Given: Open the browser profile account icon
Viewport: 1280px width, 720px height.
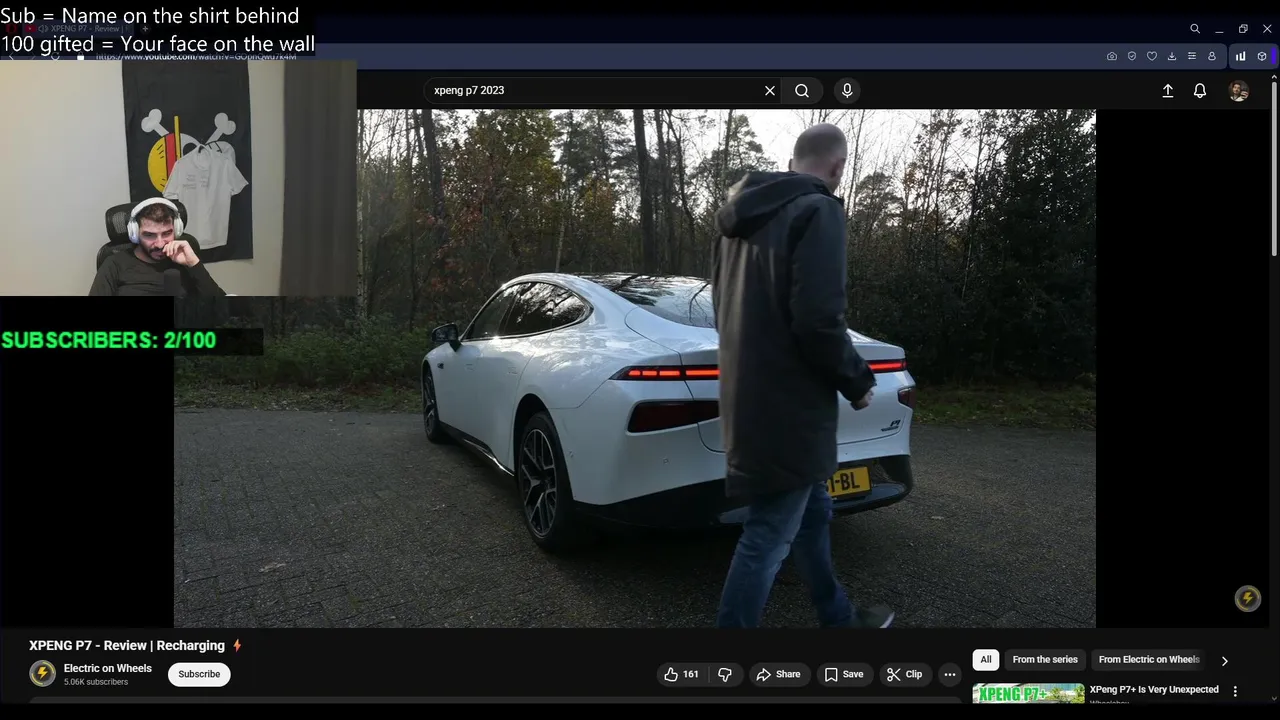Looking at the screenshot, I should [1212, 56].
